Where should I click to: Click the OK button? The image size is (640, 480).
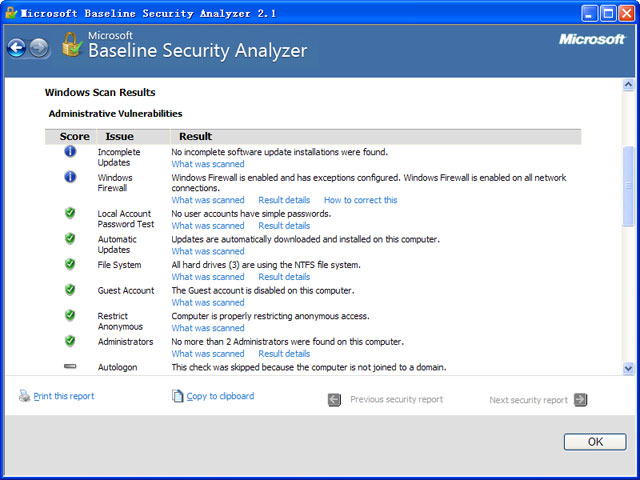(x=595, y=442)
